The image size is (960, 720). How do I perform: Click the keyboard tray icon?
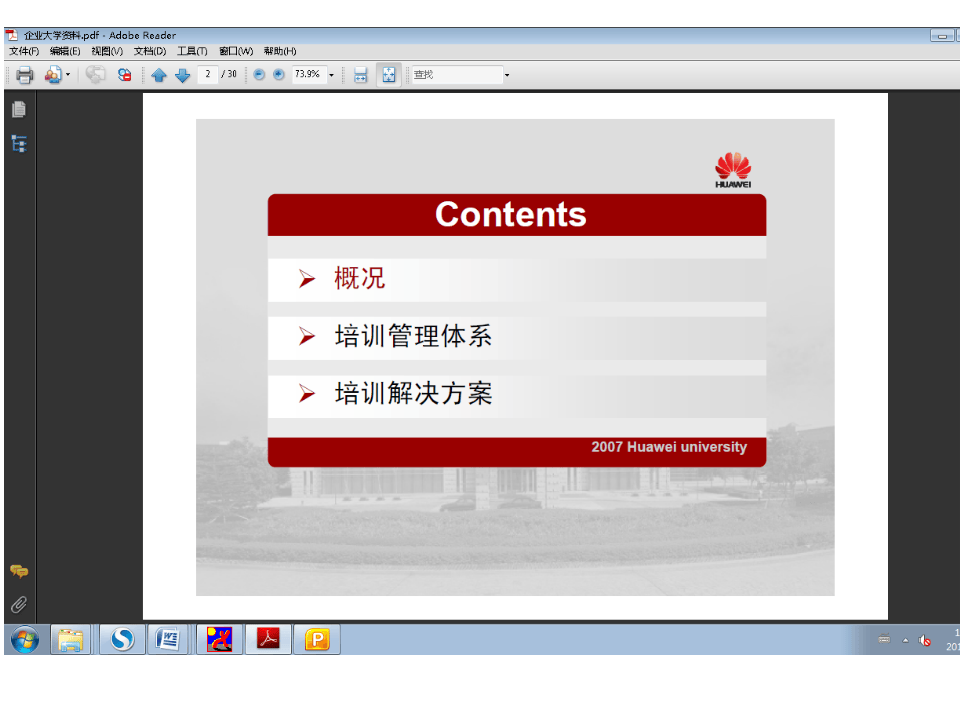[884, 639]
